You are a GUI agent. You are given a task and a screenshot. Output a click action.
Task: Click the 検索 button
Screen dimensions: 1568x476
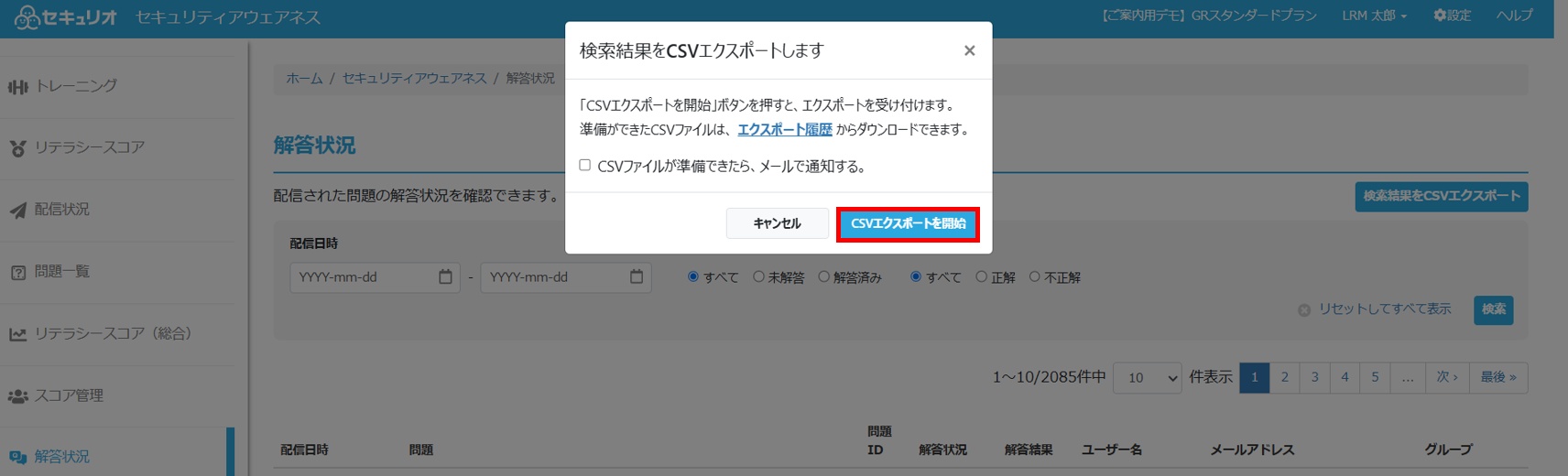tap(1493, 309)
